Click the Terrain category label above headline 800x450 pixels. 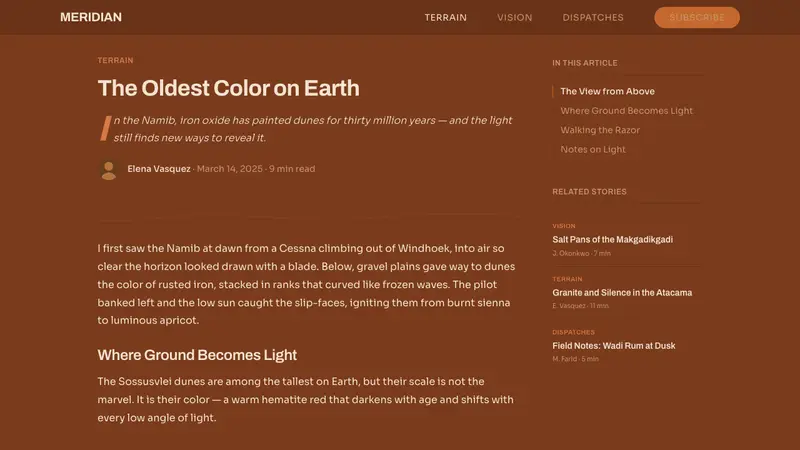click(x=115, y=60)
